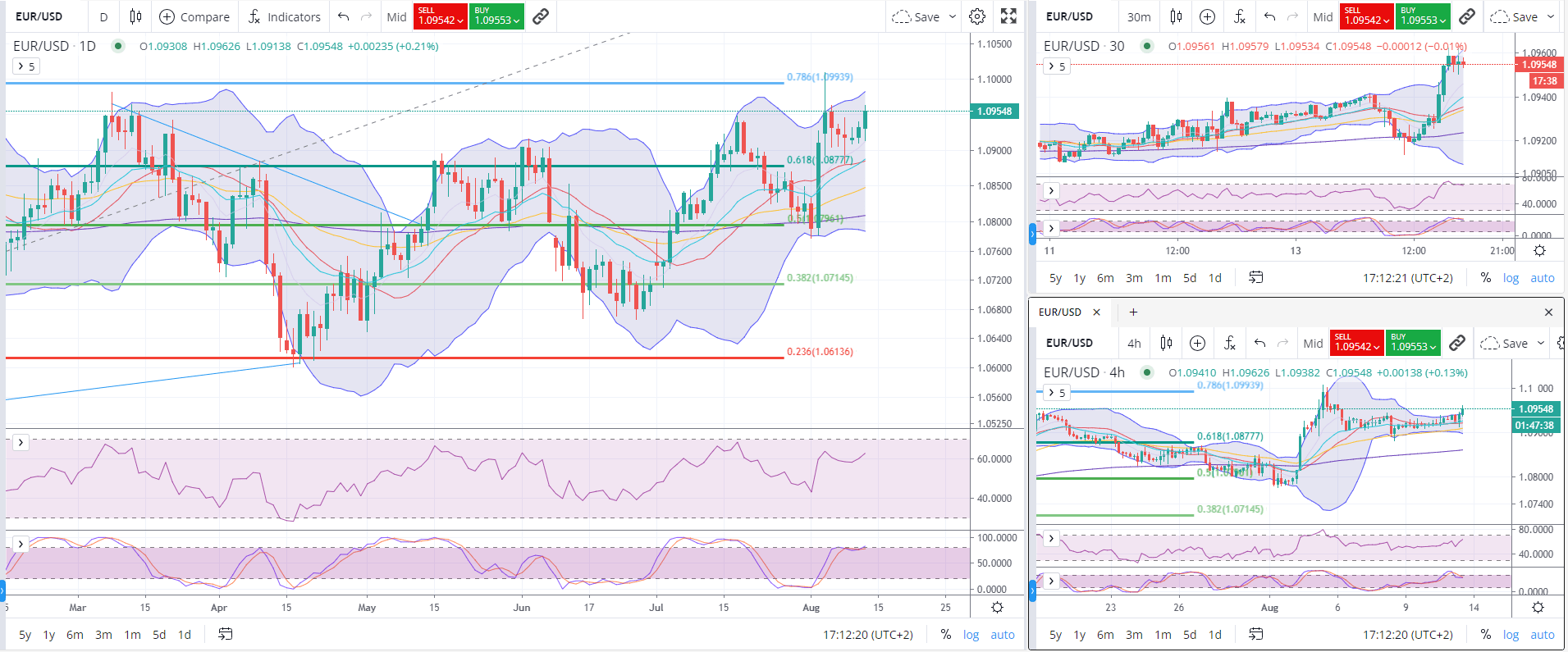
Task: Open chart settings gear in the daily chart
Action: pyautogui.click(x=977, y=16)
